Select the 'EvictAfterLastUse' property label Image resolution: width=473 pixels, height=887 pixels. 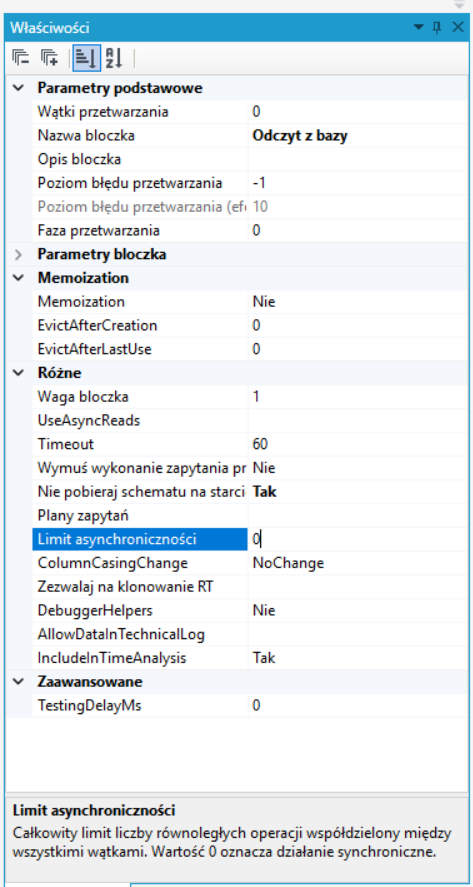coord(94,350)
